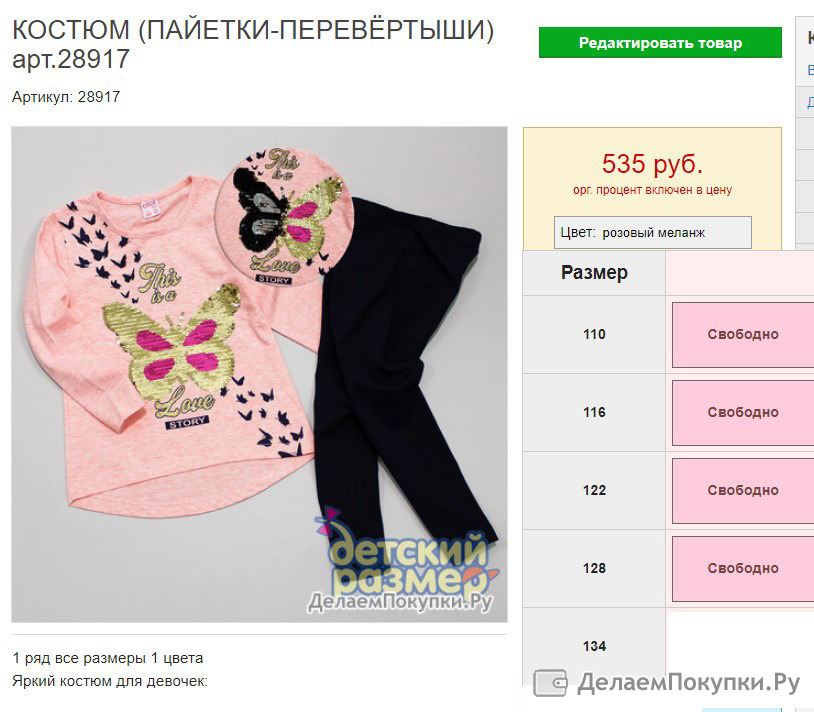This screenshot has height=712, width=814.
Task: Click the Размер column header
Action: point(594,273)
